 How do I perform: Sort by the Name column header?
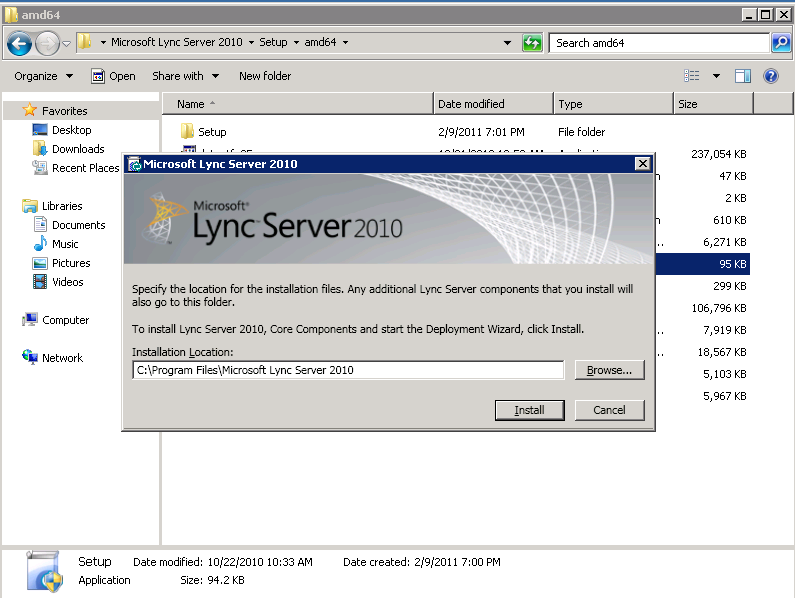click(x=298, y=104)
